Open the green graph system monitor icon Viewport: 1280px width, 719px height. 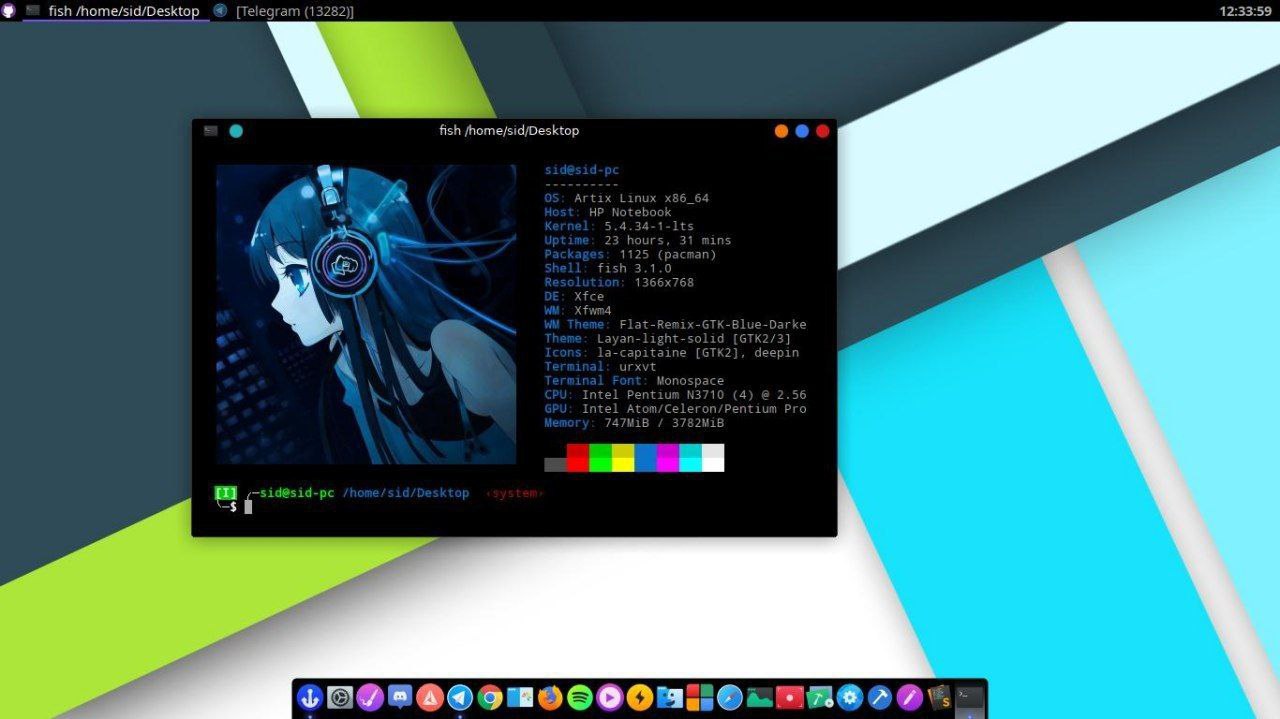[x=760, y=697]
